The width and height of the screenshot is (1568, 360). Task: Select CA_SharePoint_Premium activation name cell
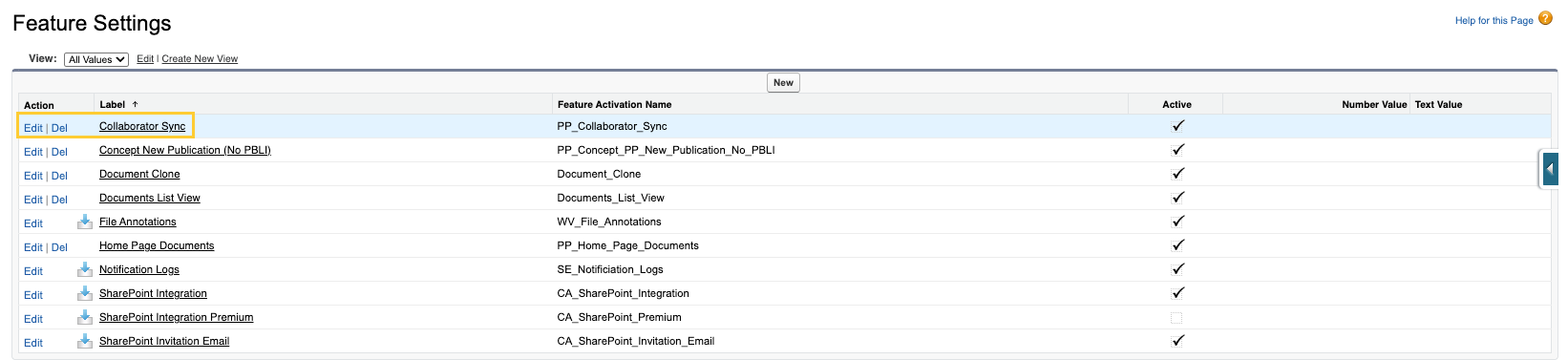tap(620, 317)
